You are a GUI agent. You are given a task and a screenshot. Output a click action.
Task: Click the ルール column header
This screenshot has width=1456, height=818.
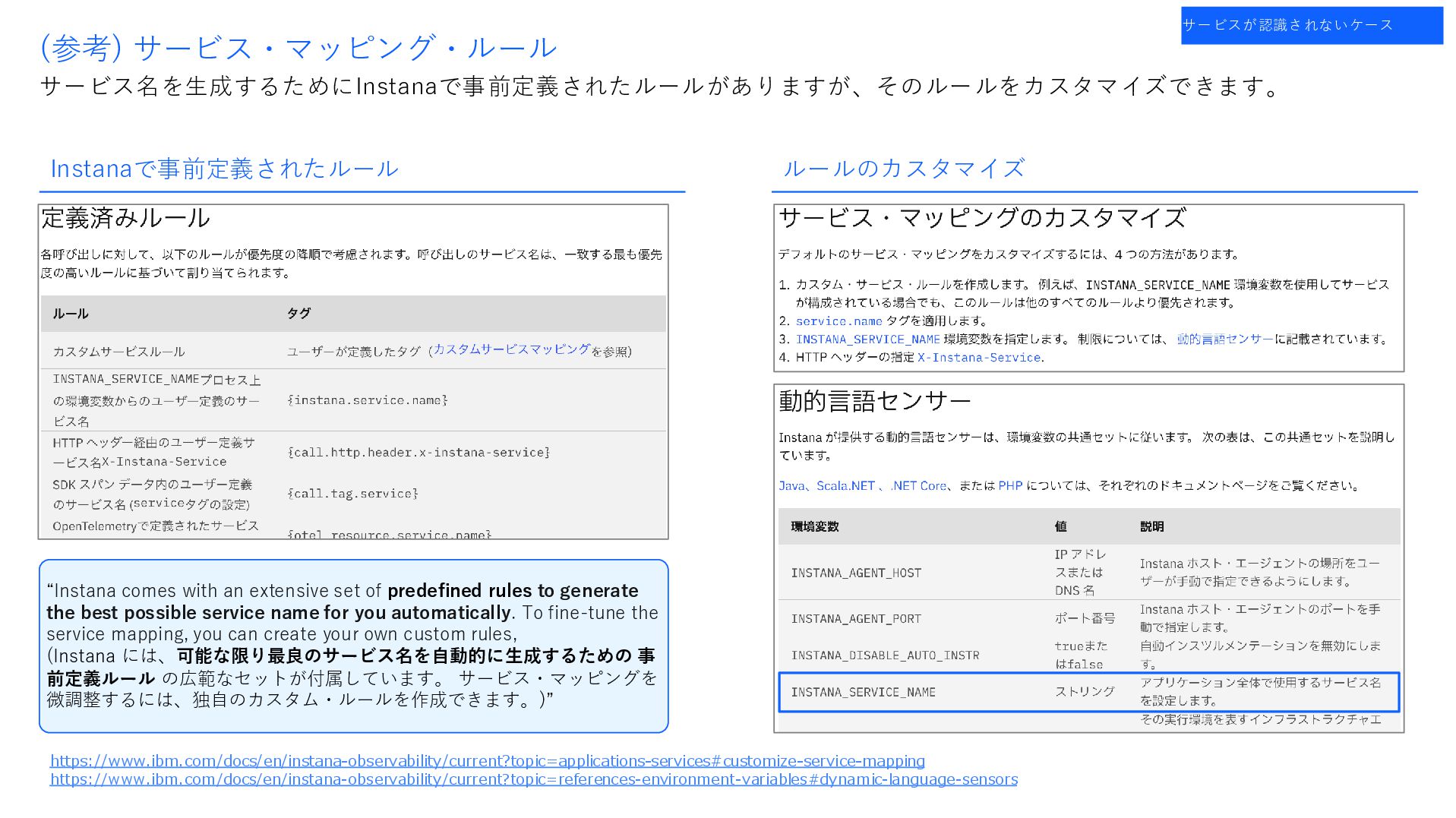[x=71, y=314]
